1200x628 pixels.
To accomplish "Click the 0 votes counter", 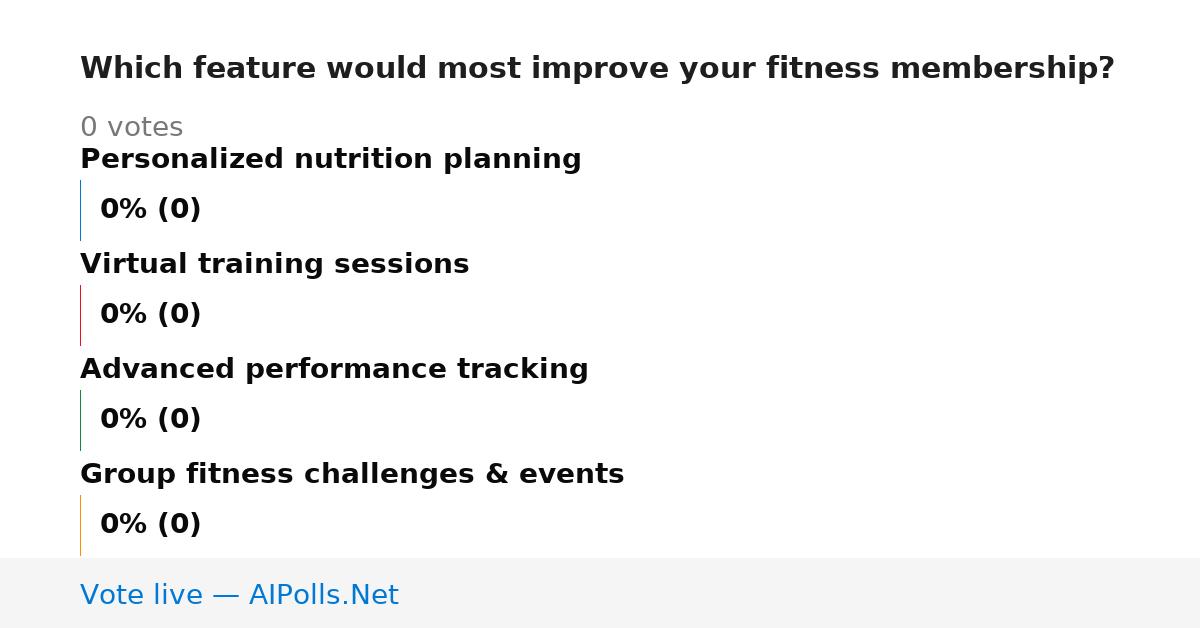I will coord(131,128).
